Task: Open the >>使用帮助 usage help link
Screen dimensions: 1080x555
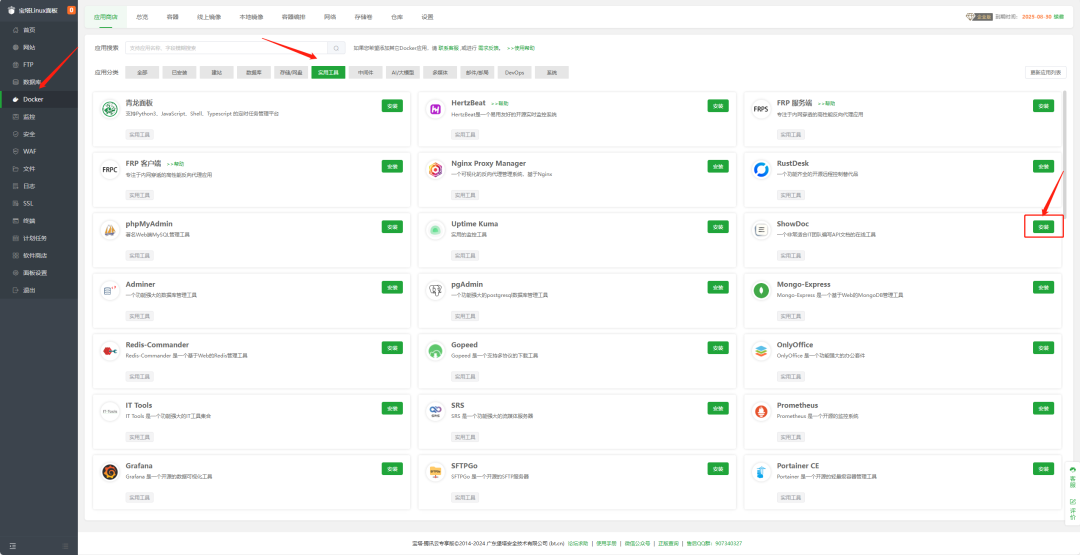Action: tap(521, 48)
